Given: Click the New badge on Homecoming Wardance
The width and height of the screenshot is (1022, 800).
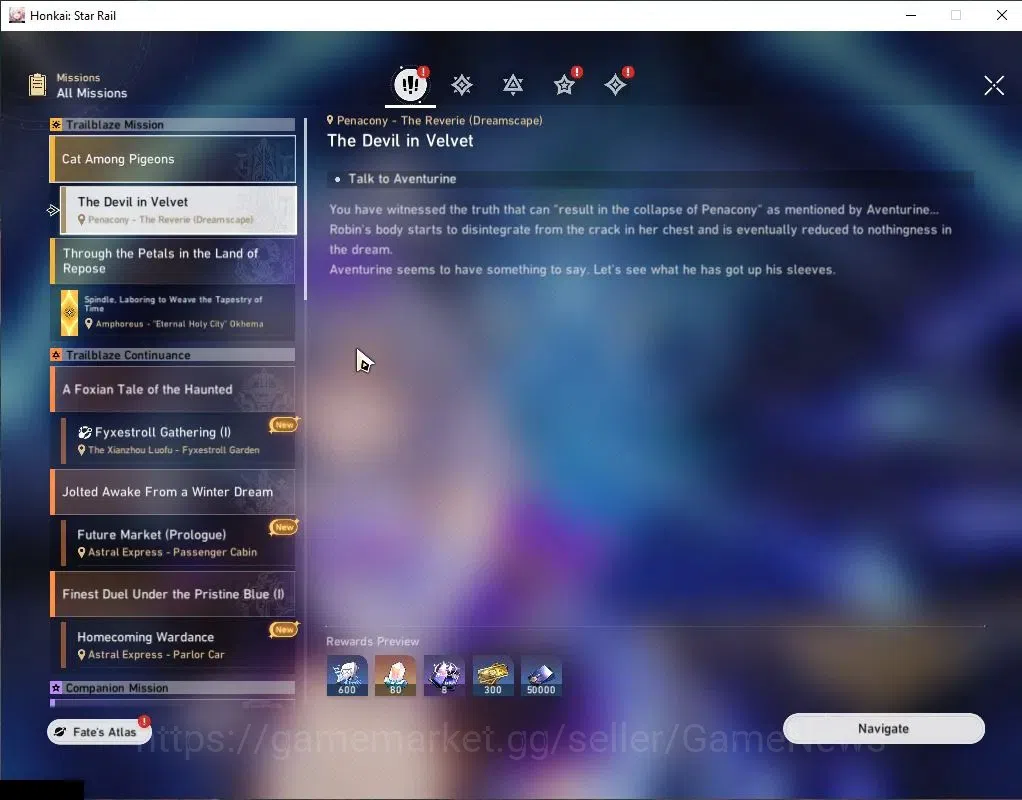Looking at the screenshot, I should tap(284, 629).
